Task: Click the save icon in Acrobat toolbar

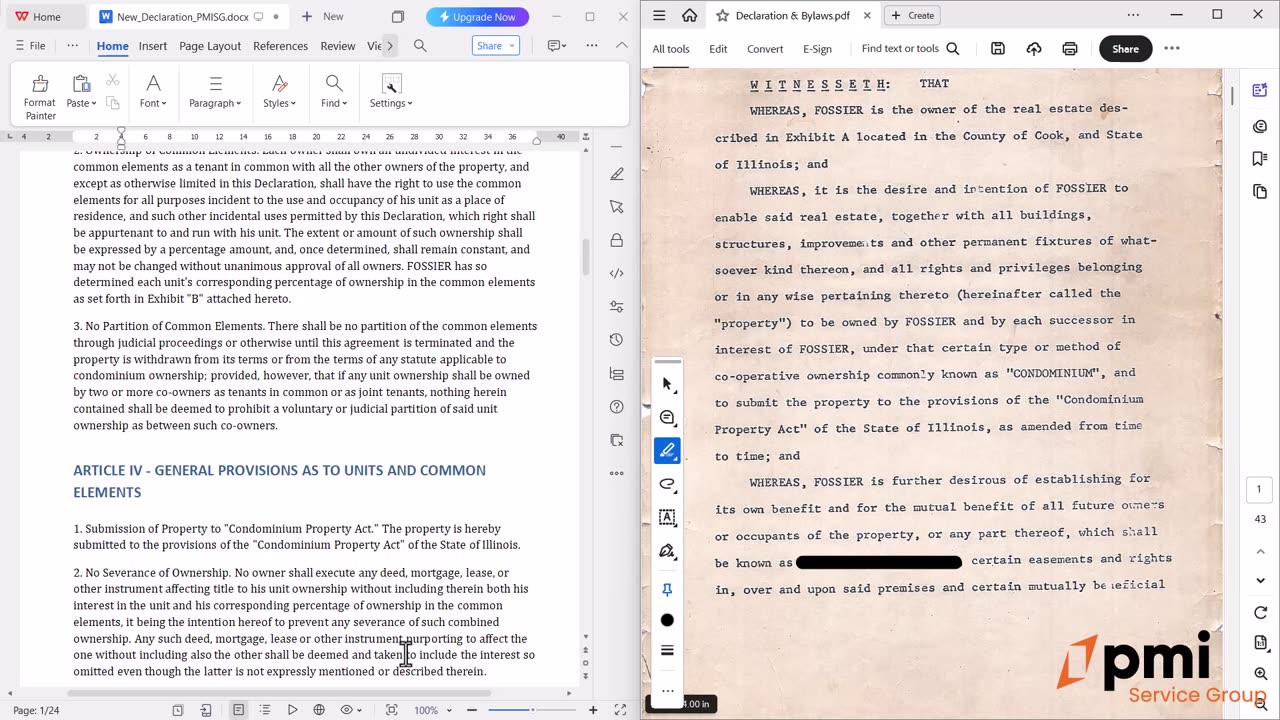Action: click(x=998, y=48)
